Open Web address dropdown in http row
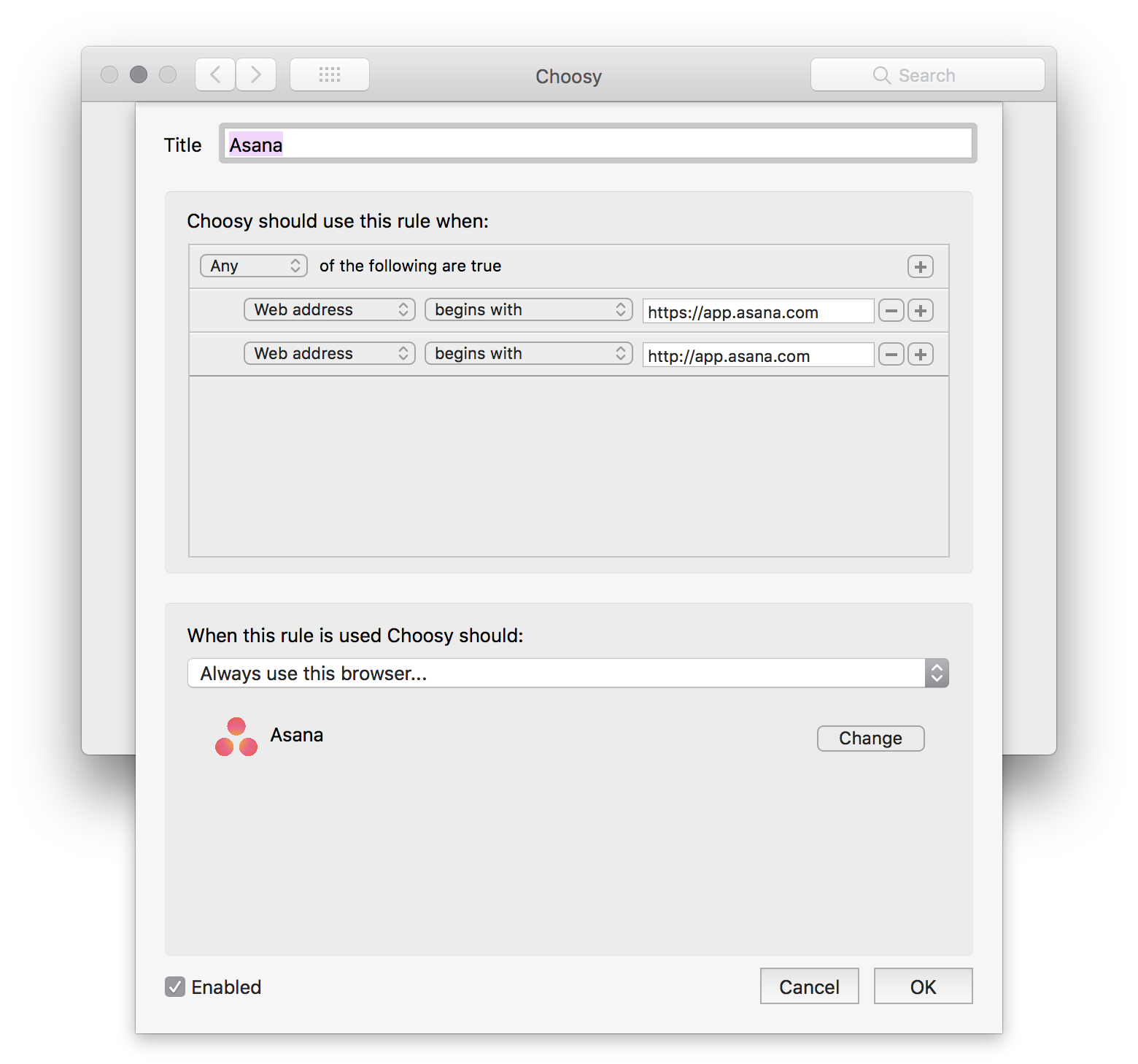The image size is (1138, 1064). coord(330,353)
